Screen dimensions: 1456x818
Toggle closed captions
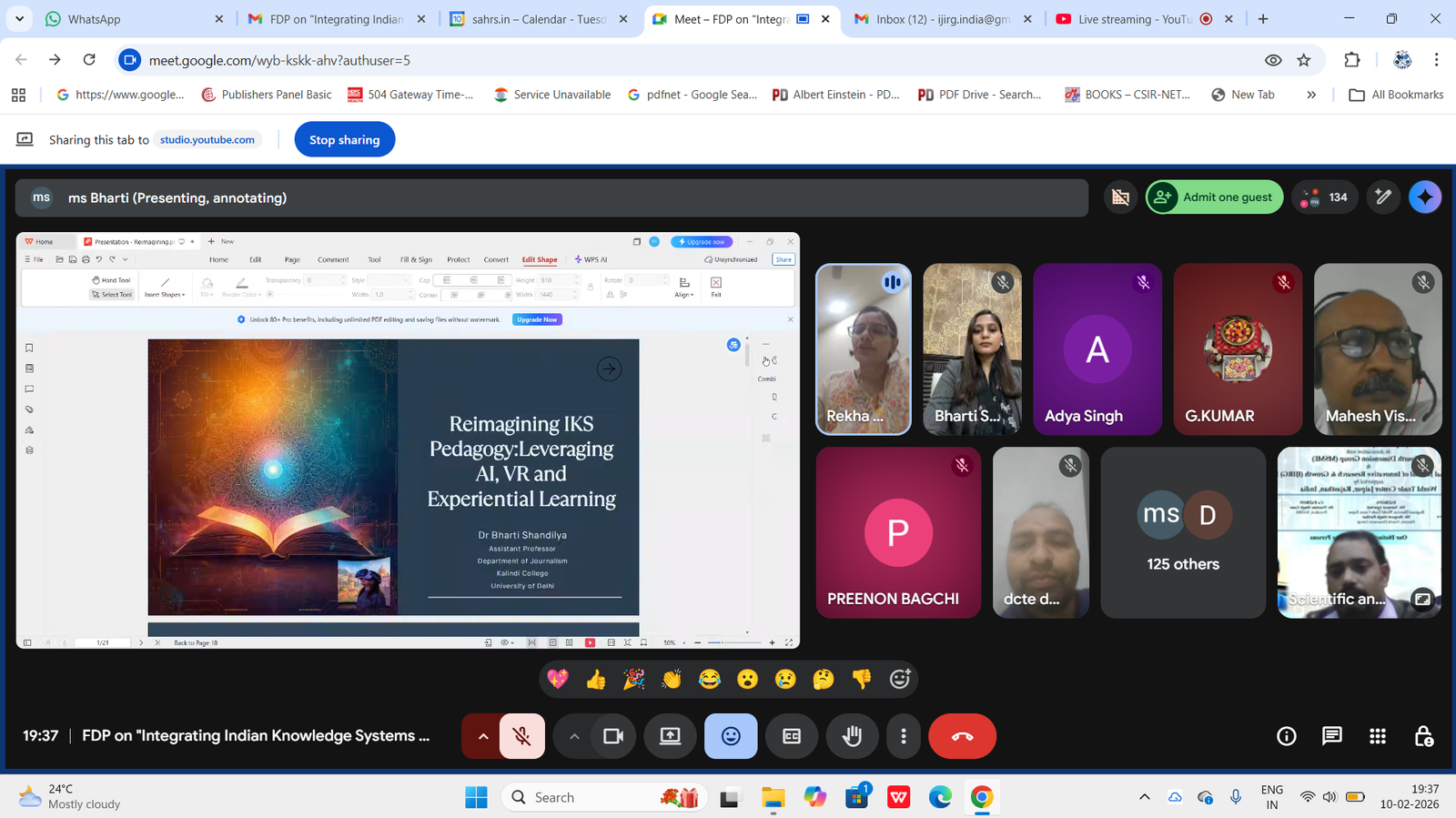coord(792,736)
